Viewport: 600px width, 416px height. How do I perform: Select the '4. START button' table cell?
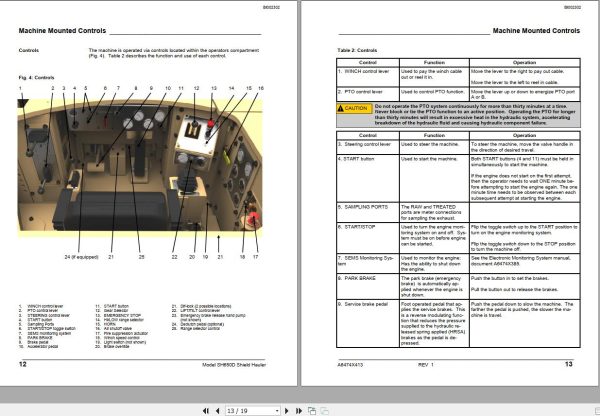[x=368, y=178]
